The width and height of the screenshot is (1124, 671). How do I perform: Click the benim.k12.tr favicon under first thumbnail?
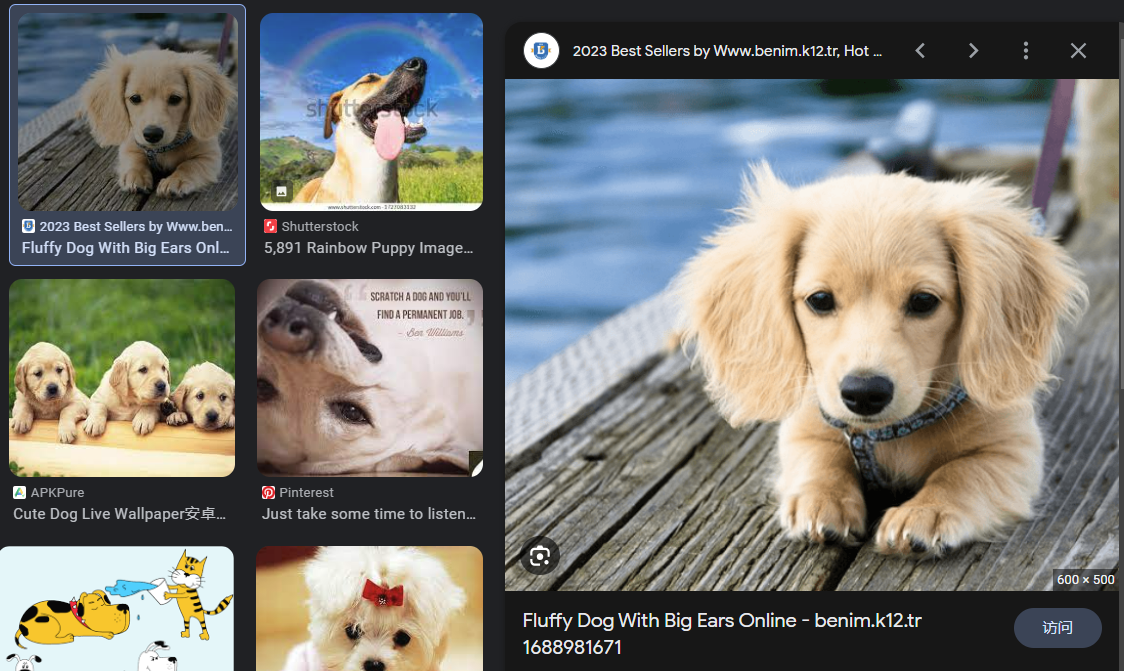pyautogui.click(x=28, y=227)
